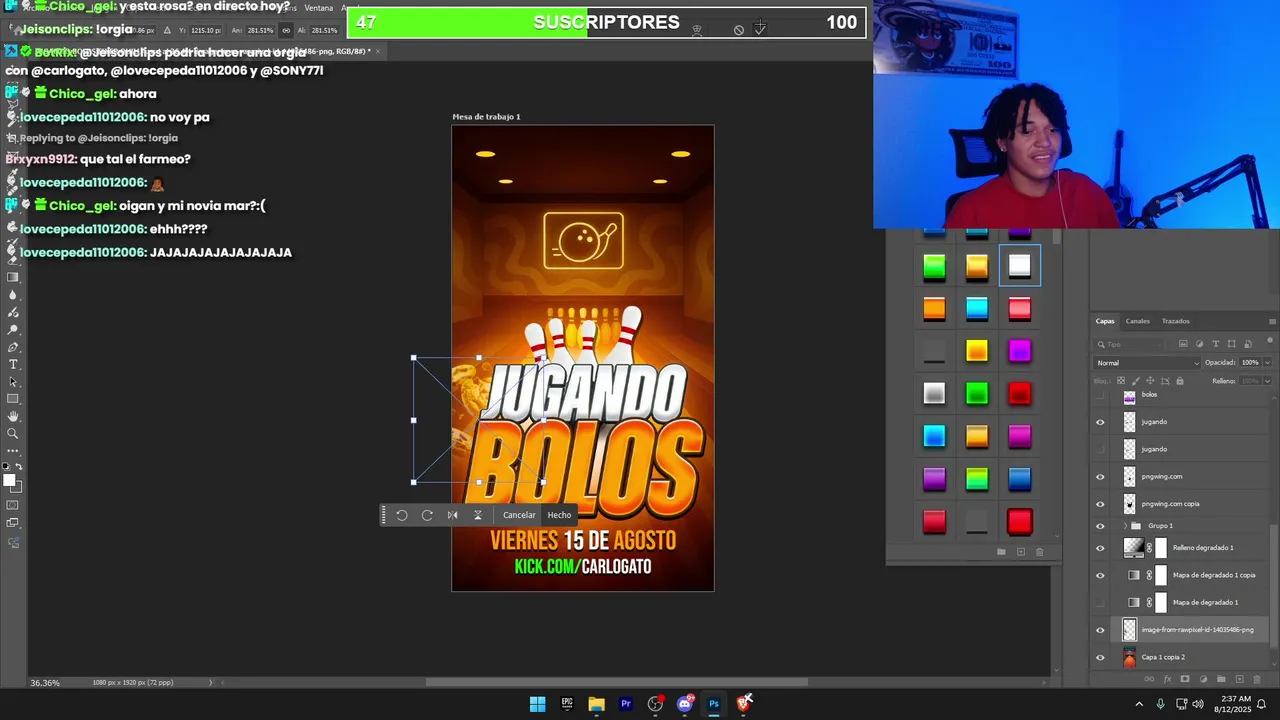
Task: Select the Hand tool
Action: [13, 416]
